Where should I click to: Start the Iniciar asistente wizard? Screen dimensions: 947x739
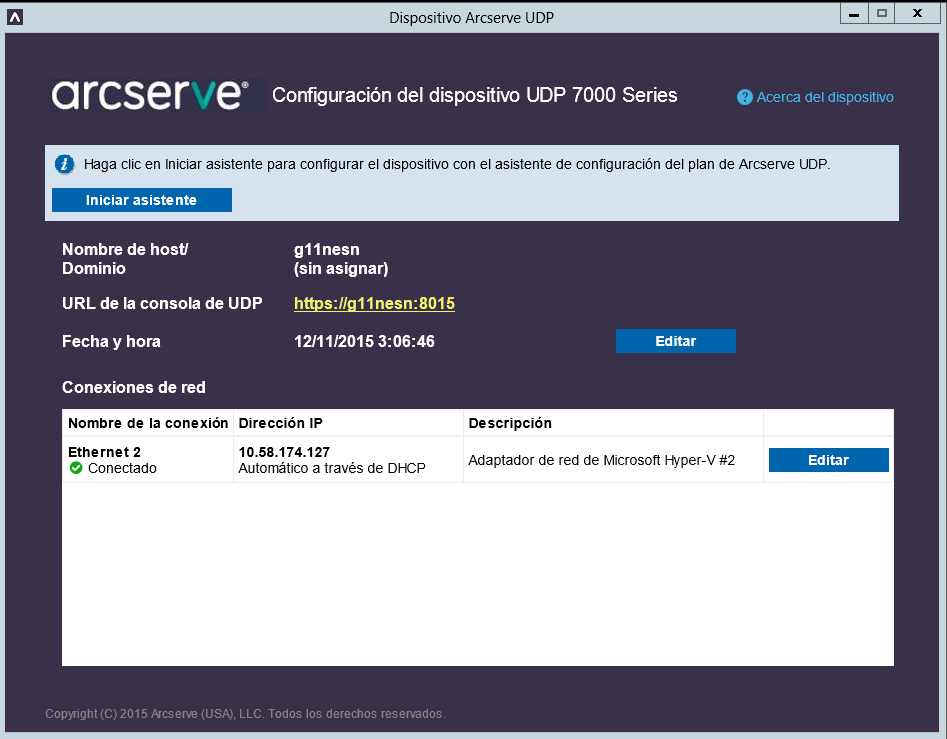tap(141, 200)
